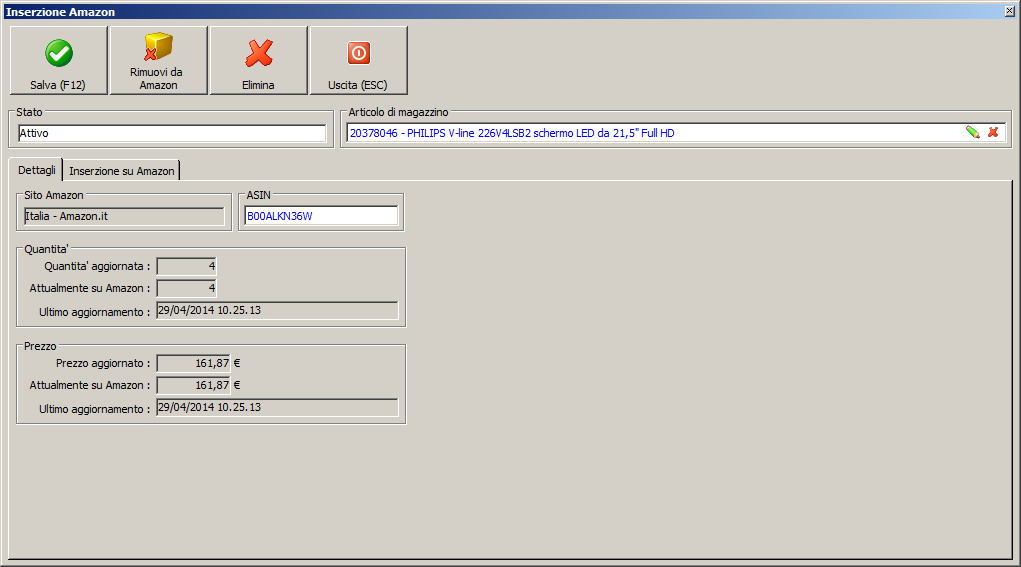Click quantity Attualmente su Amazon field
The height and width of the screenshot is (567, 1021).
186,288
